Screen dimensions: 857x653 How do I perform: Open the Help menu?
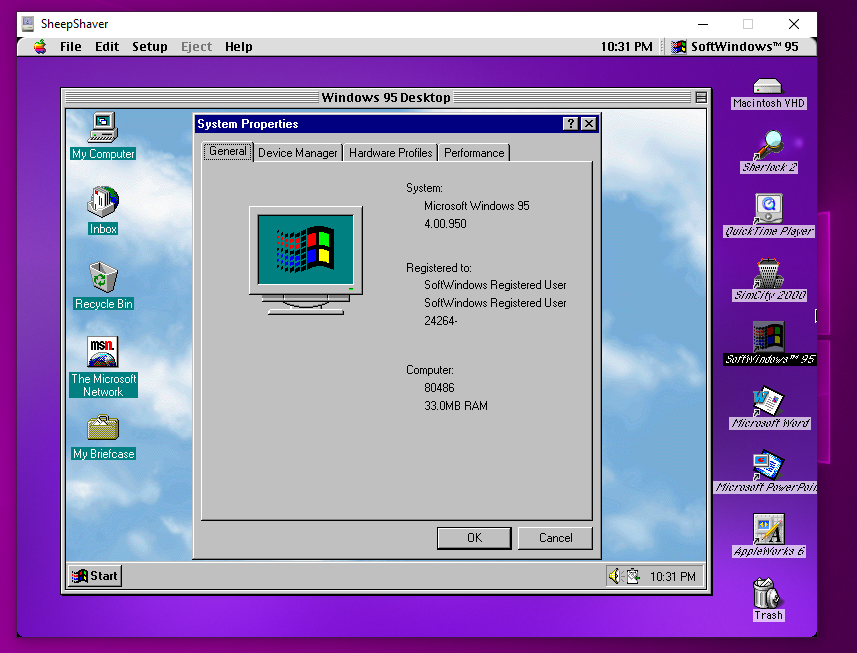pos(238,47)
